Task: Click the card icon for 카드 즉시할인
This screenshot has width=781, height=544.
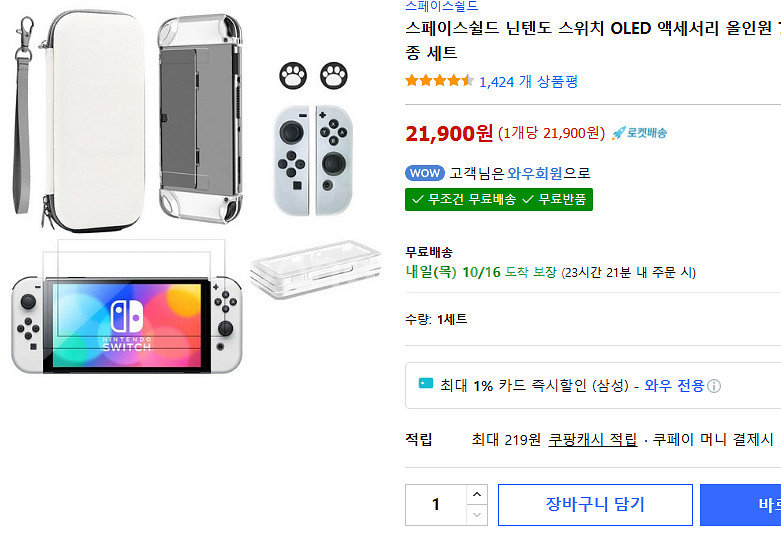Action: coord(426,385)
